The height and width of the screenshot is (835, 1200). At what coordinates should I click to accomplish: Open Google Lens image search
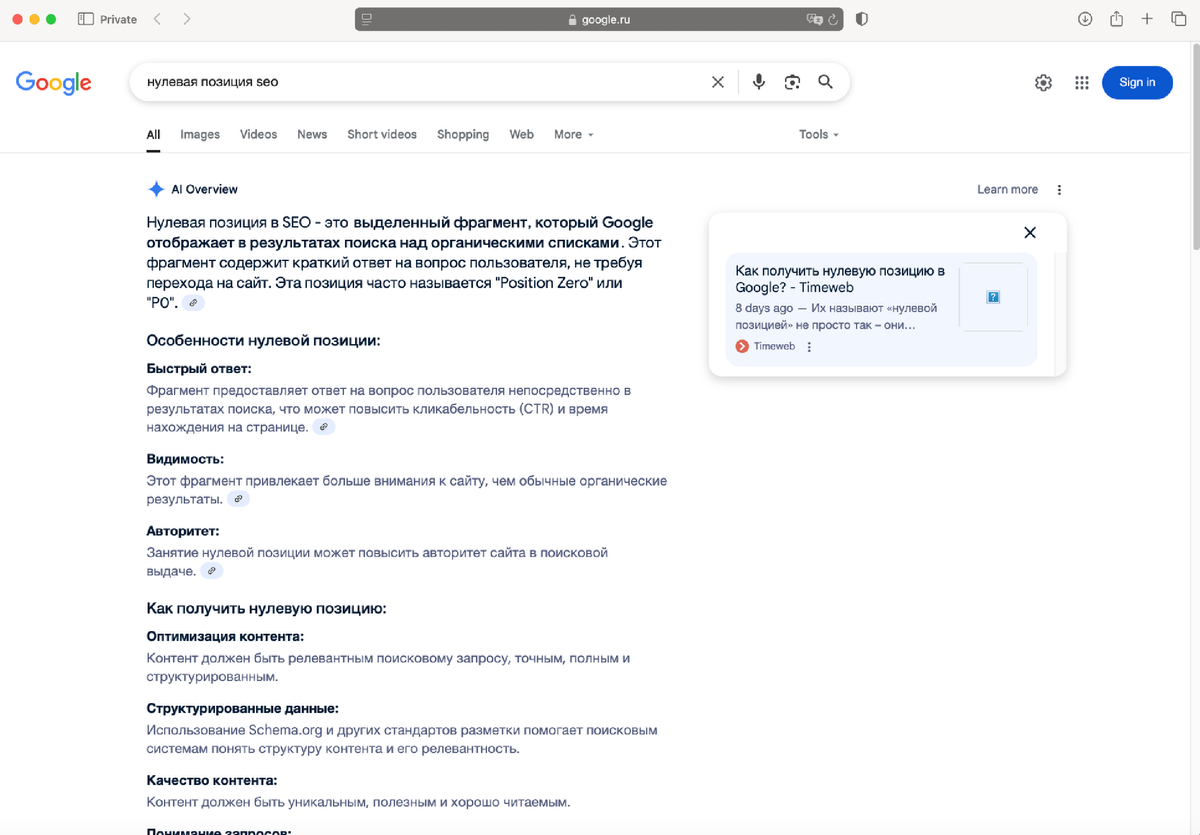(x=792, y=82)
